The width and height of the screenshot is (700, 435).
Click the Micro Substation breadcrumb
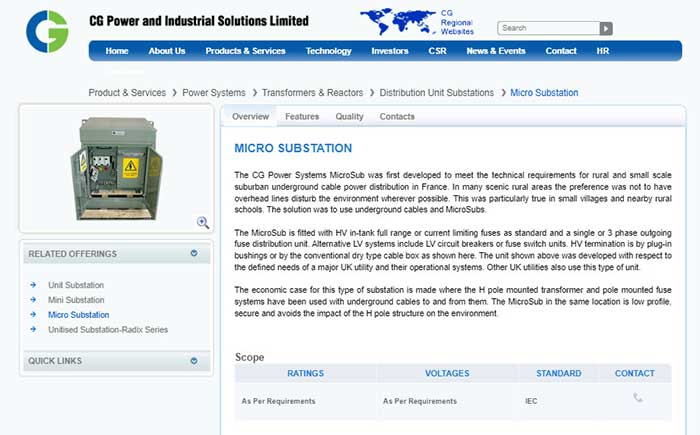(544, 92)
